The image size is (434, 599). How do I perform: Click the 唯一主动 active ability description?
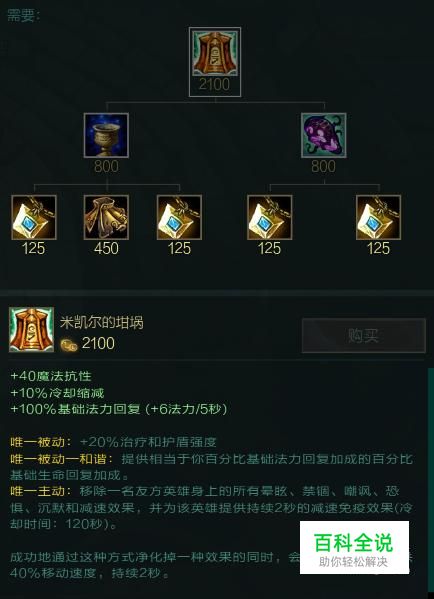(211, 507)
